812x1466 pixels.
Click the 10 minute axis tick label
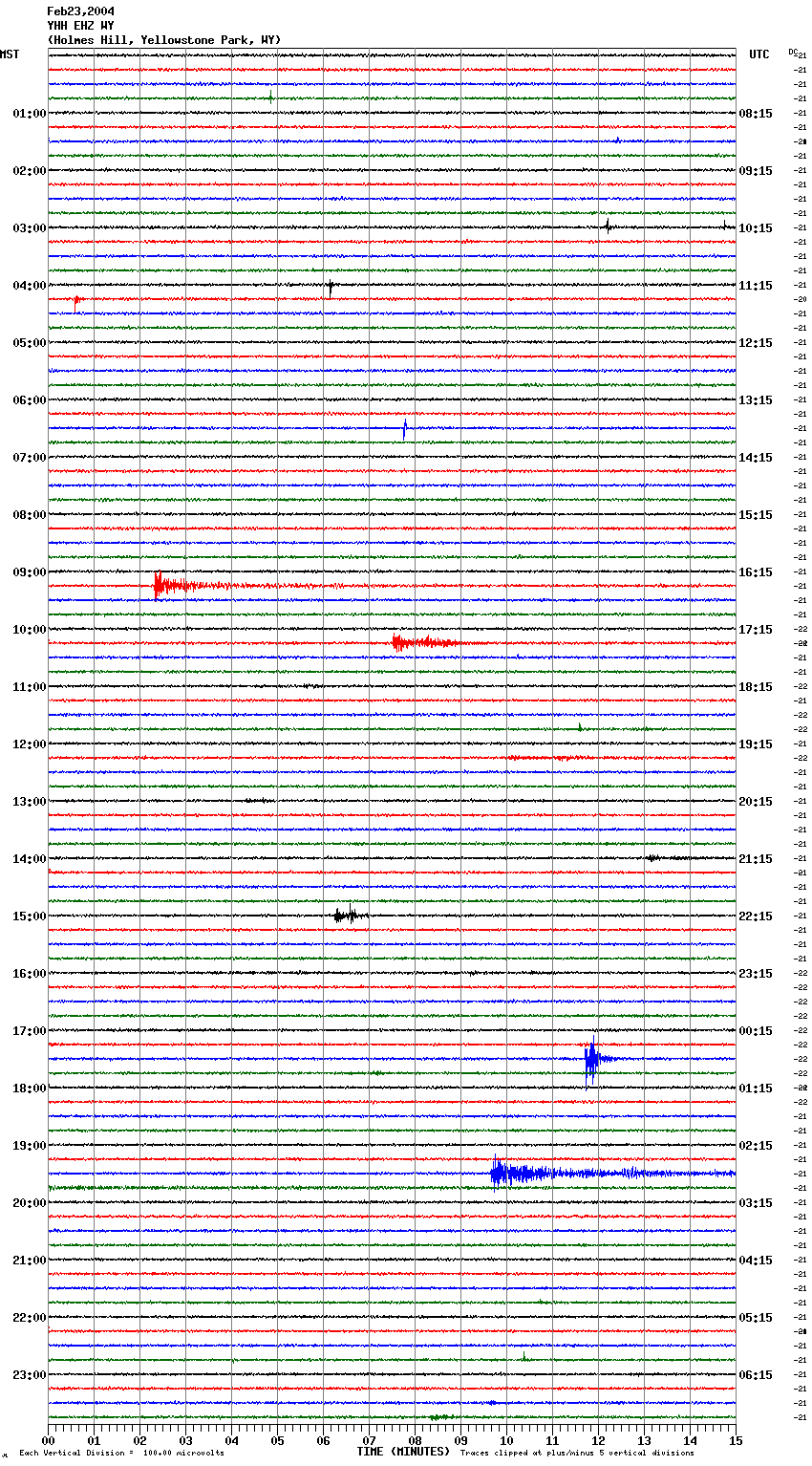coord(507,1440)
